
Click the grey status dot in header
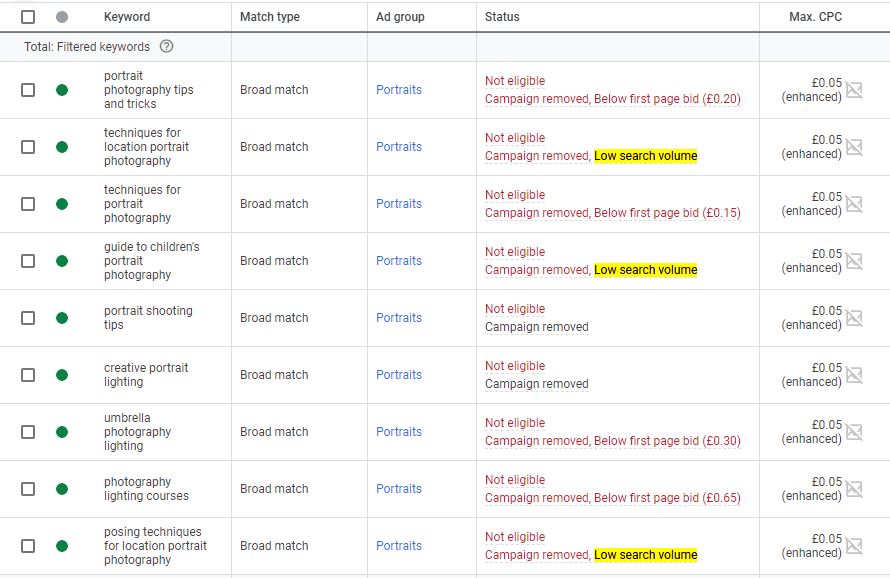pyautogui.click(x=62, y=17)
